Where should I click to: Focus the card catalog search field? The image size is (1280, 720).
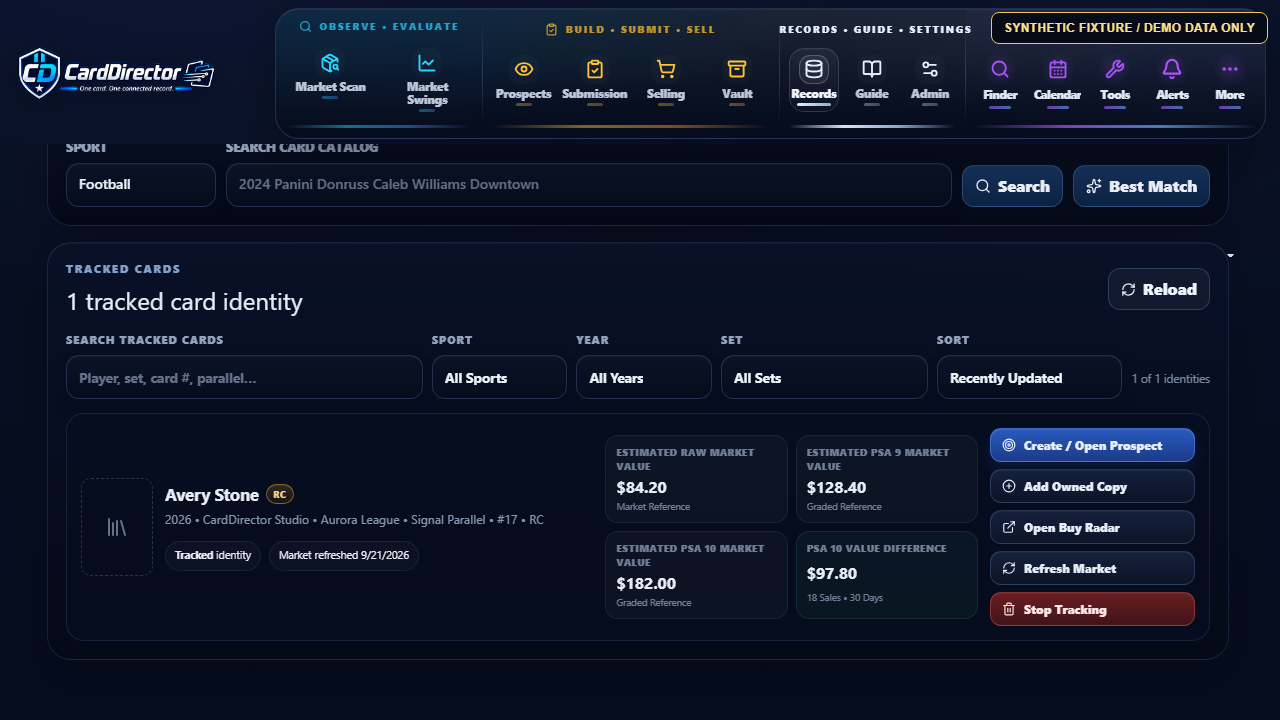[589, 185]
